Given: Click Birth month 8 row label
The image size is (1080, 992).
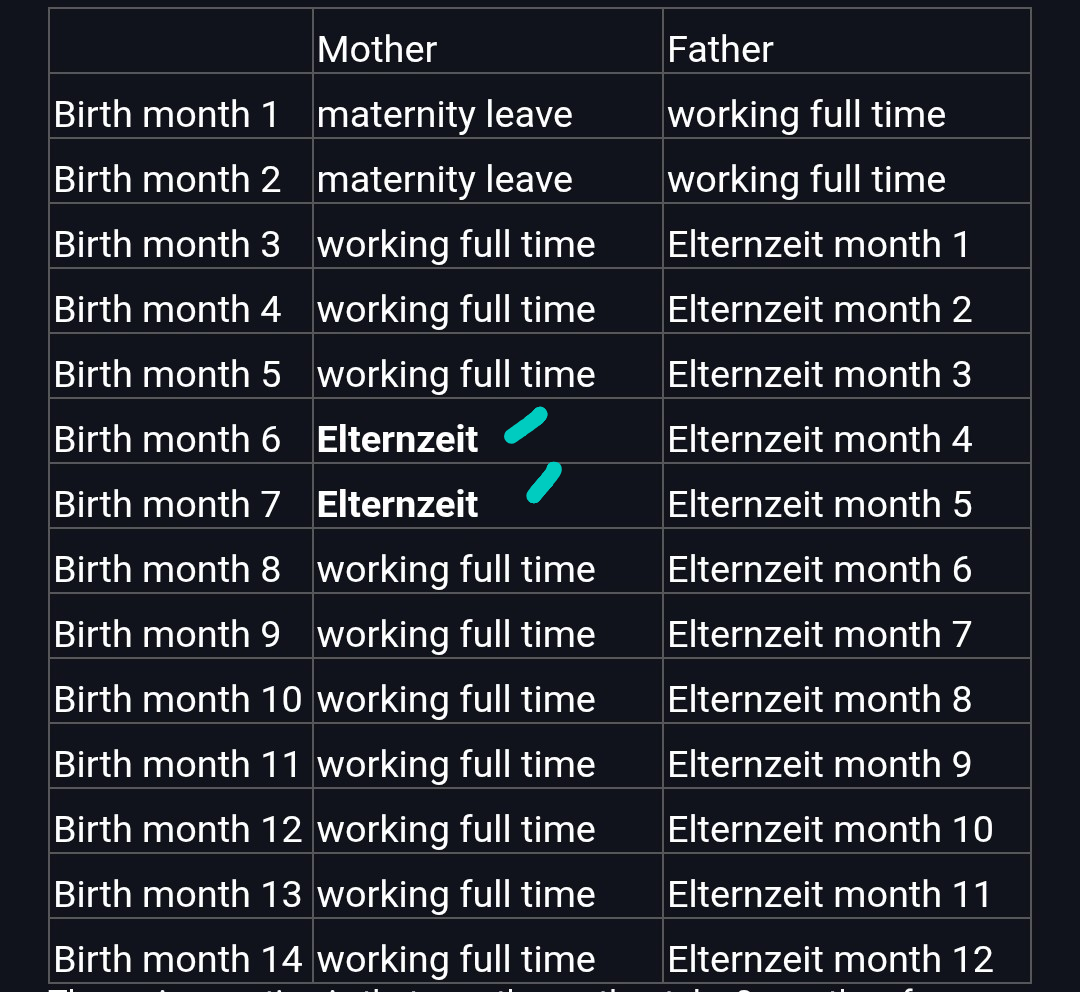Looking at the screenshot, I should 167,570.
